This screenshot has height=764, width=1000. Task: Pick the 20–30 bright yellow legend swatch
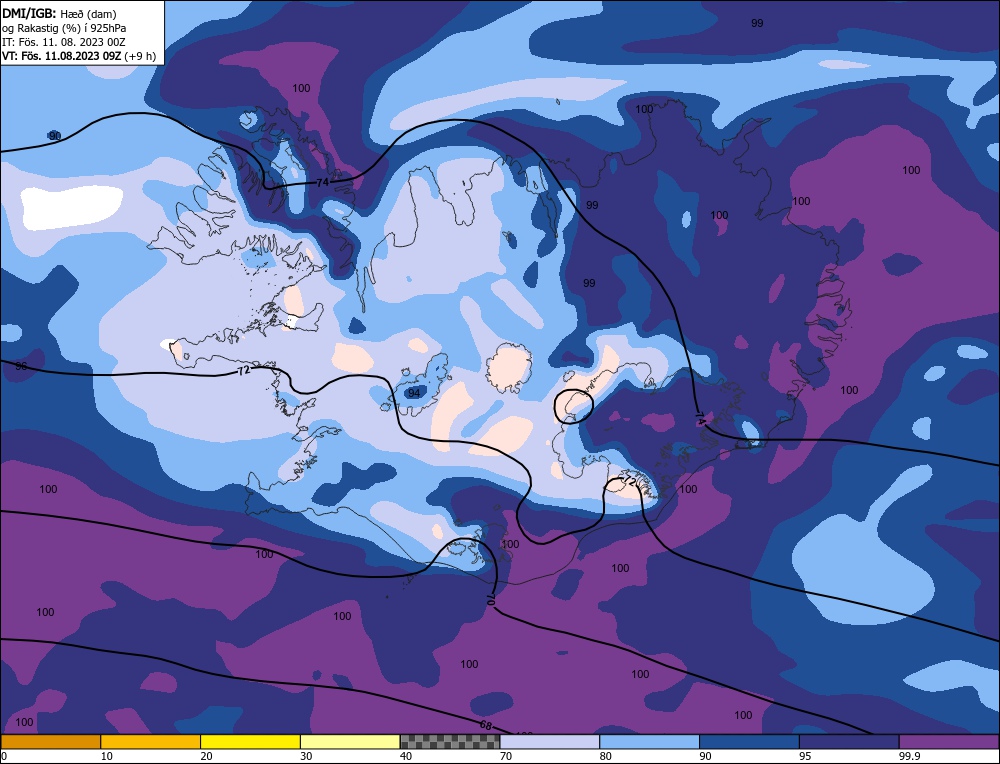pos(250,742)
